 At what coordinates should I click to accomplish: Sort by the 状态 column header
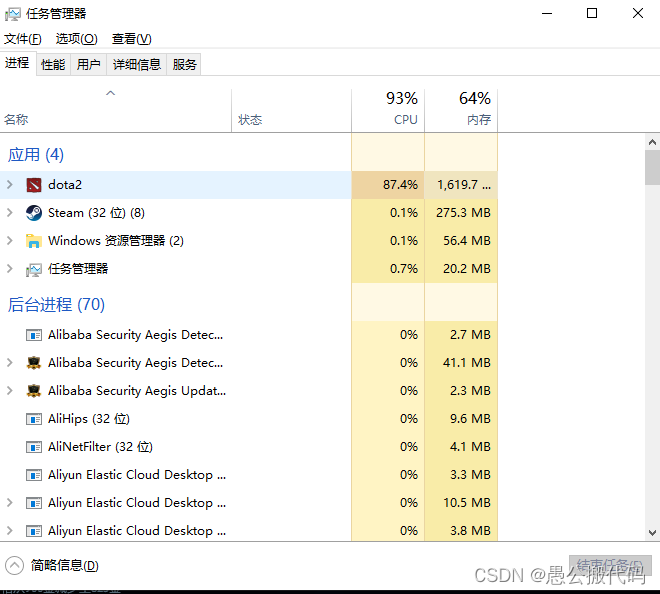pos(291,111)
